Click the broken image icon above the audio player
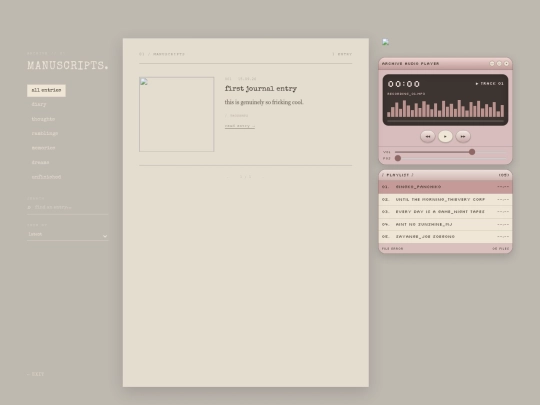 click(385, 42)
